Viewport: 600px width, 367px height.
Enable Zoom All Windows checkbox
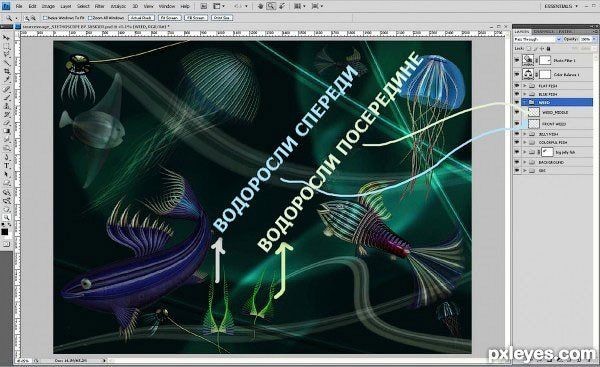[90, 18]
